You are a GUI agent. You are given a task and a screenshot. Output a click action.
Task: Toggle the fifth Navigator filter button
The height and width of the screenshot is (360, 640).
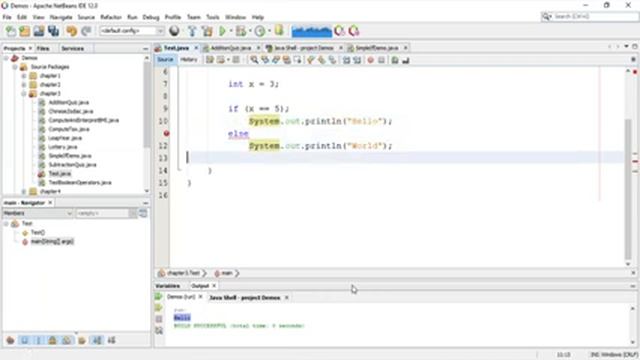click(x=67, y=340)
